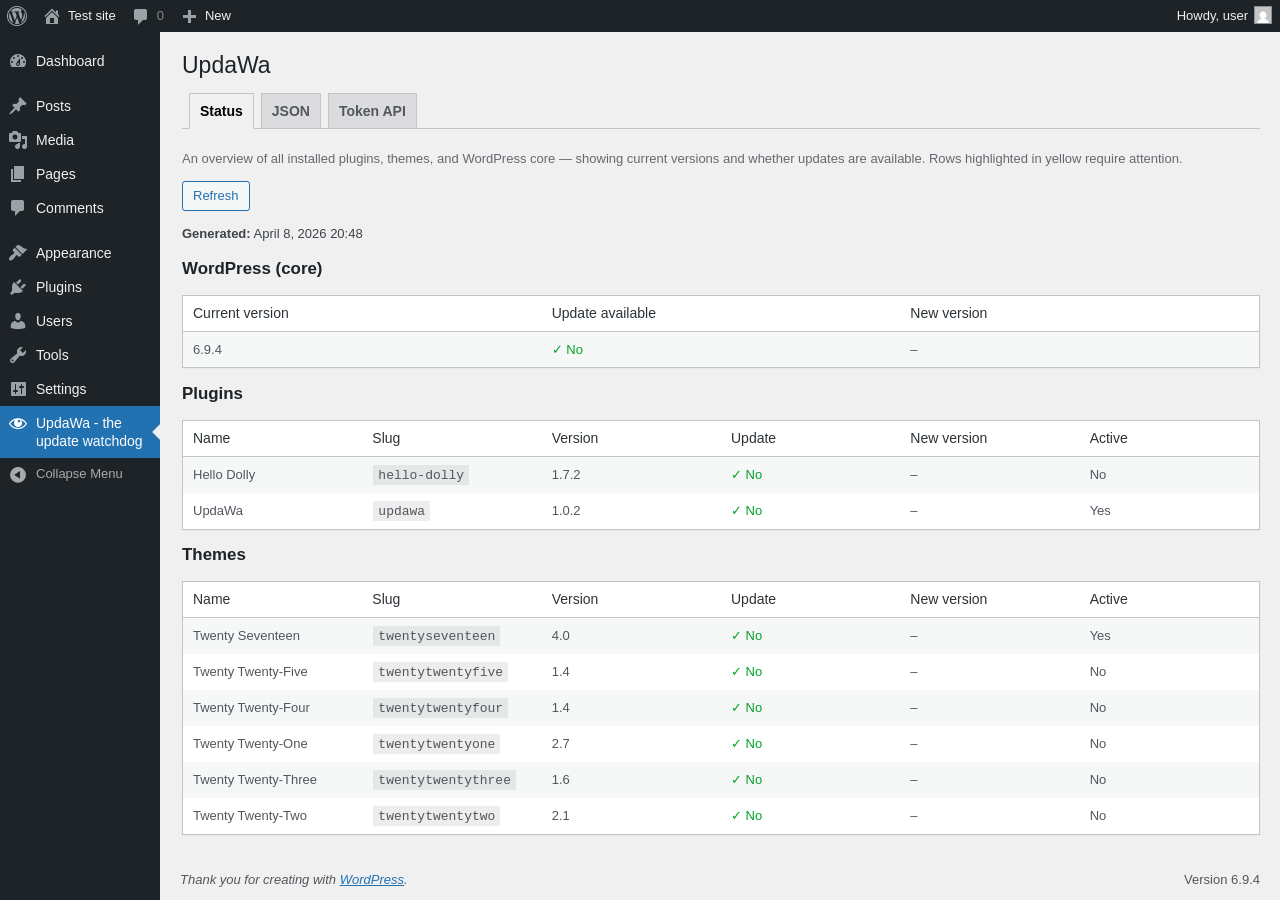The width and height of the screenshot is (1280, 900).
Task: Click the Posts pushpin icon
Action: [x=18, y=106]
